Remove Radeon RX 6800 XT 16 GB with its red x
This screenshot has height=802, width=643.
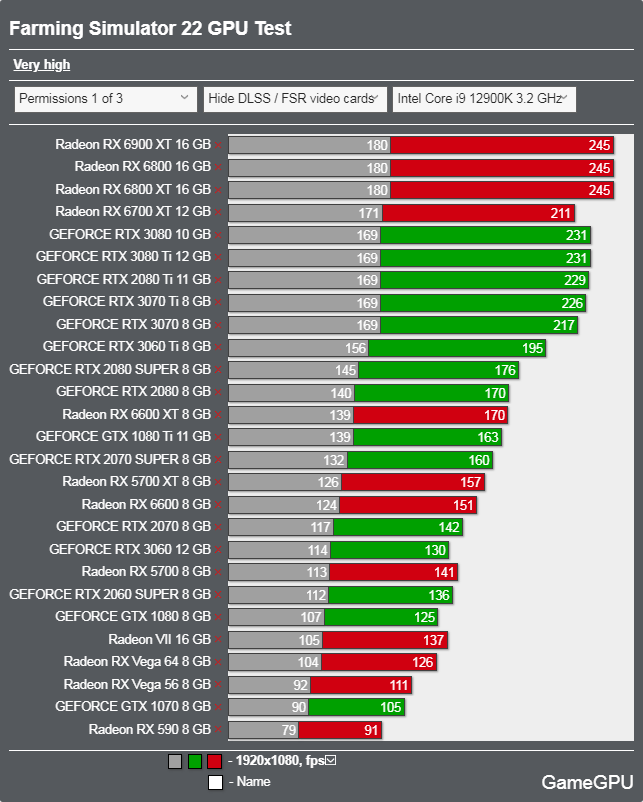[x=218, y=190]
